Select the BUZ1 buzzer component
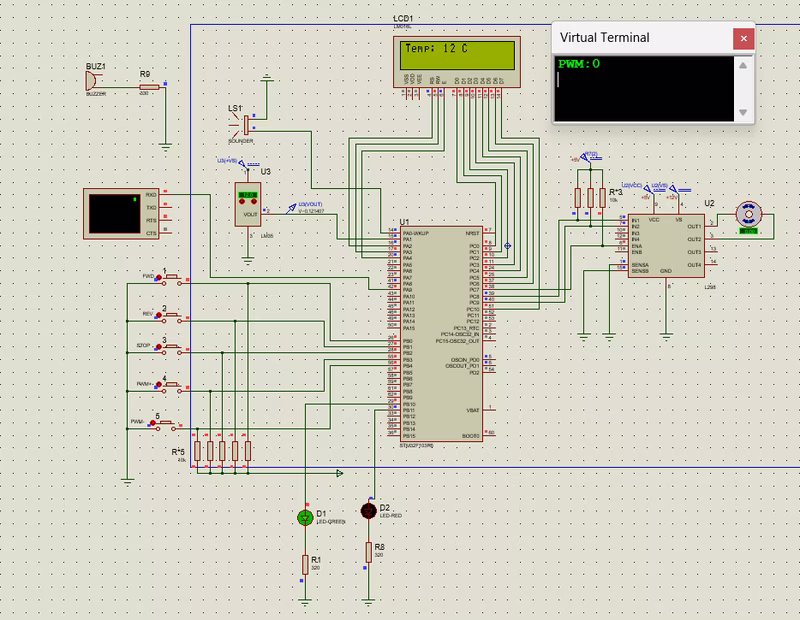This screenshot has height=620, width=800. click(x=92, y=81)
